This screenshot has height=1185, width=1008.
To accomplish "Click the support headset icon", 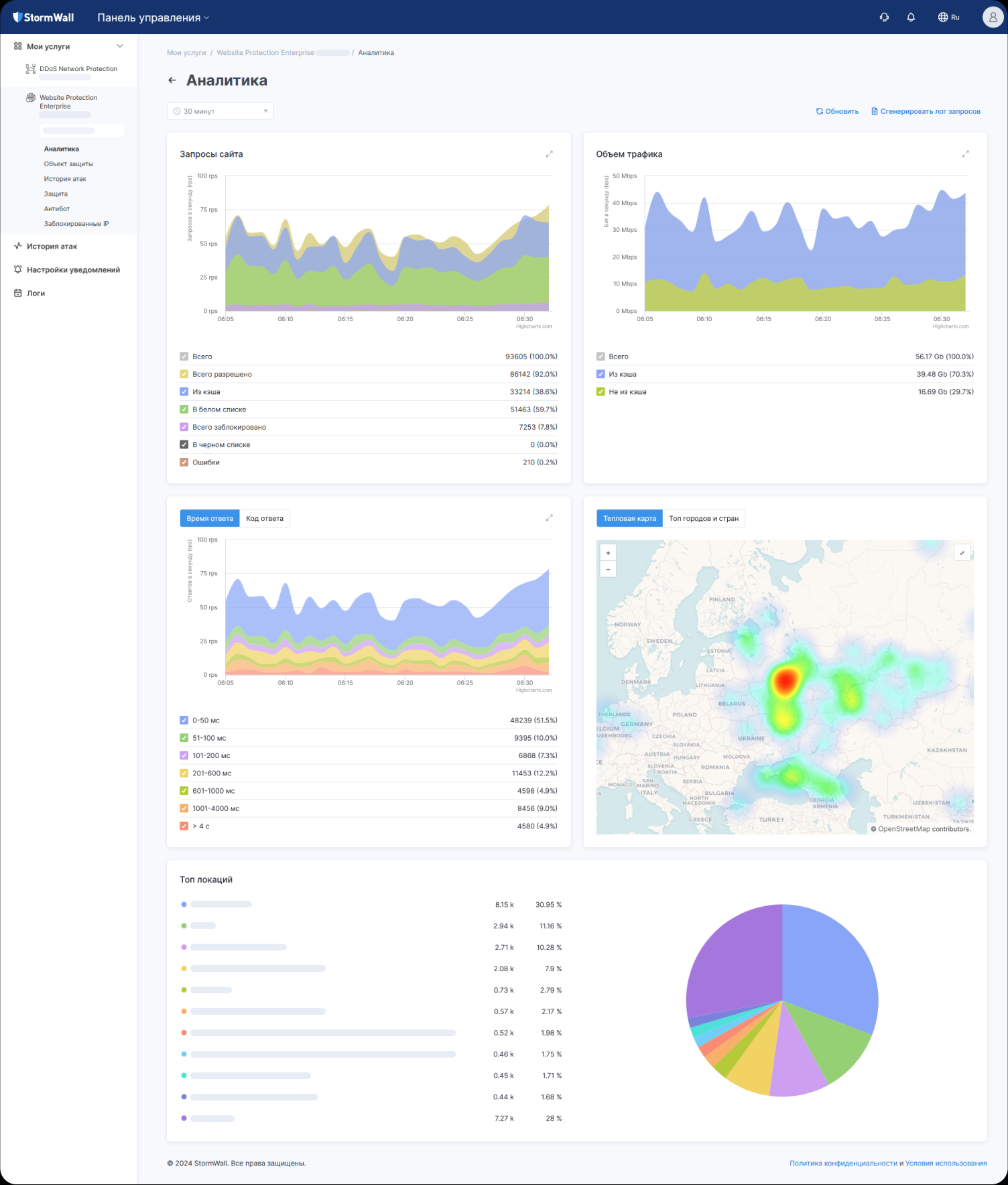I will click(x=884, y=17).
